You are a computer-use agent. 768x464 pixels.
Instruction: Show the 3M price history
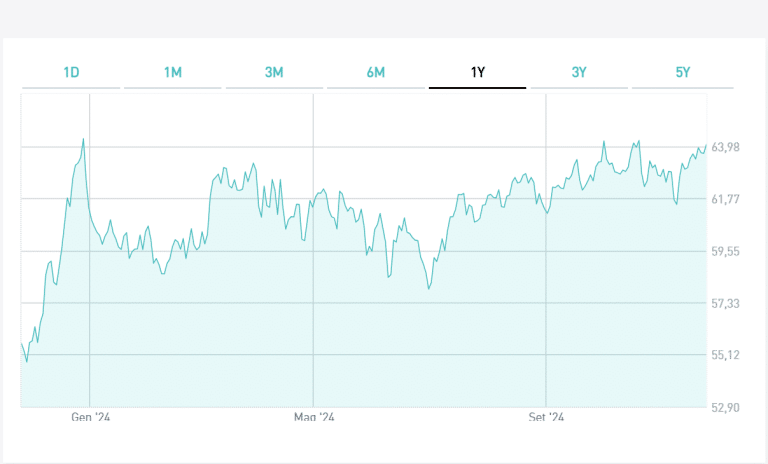(x=274, y=72)
